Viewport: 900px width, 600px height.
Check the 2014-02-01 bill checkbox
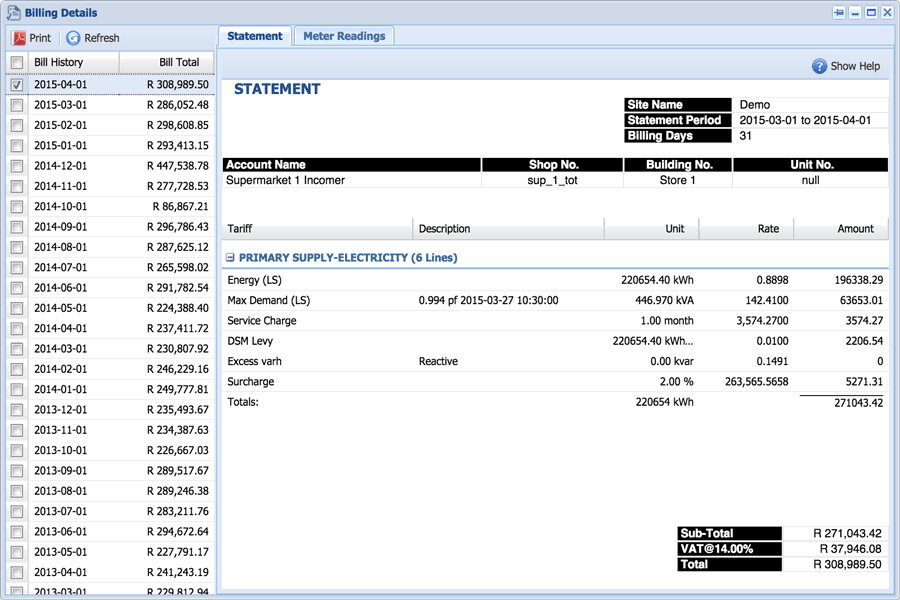[x=17, y=369]
